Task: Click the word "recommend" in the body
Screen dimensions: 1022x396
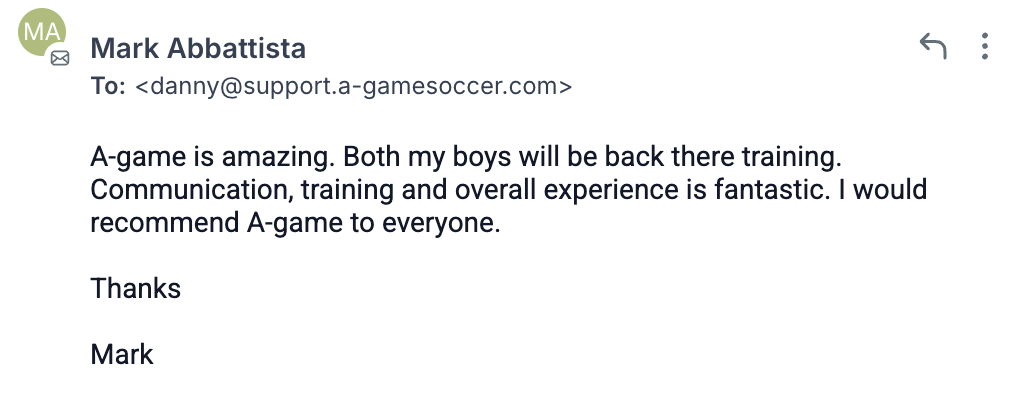Action: pos(165,223)
